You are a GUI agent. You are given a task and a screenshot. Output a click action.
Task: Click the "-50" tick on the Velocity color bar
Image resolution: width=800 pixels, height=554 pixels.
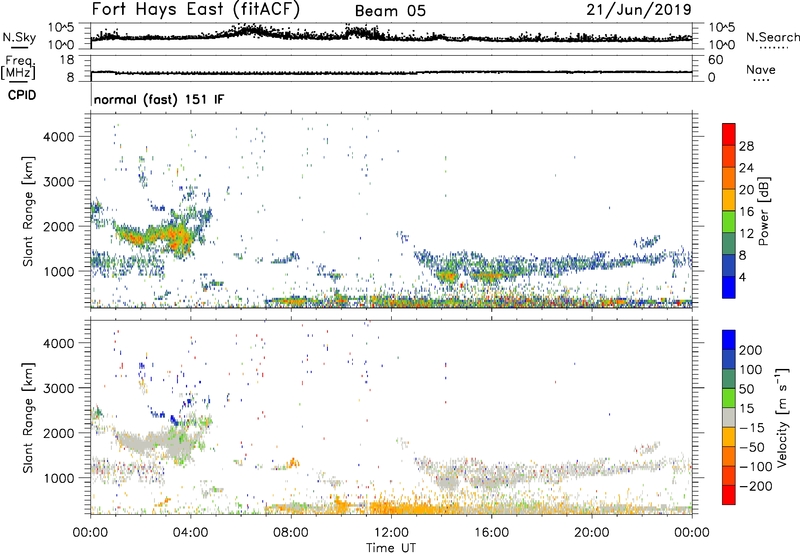click(x=751, y=447)
